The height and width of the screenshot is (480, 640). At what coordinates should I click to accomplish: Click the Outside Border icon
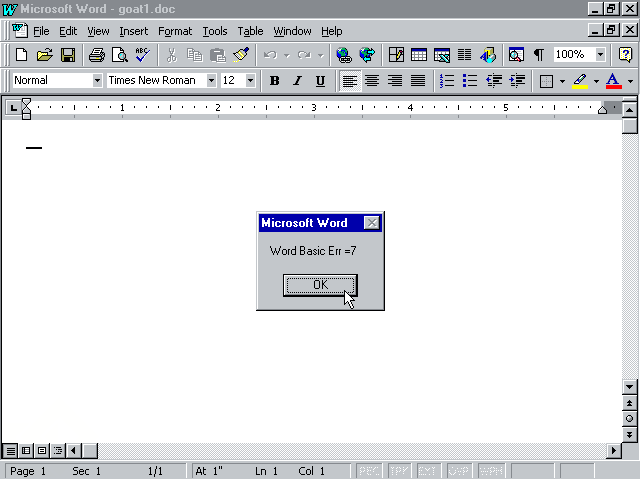(x=546, y=81)
